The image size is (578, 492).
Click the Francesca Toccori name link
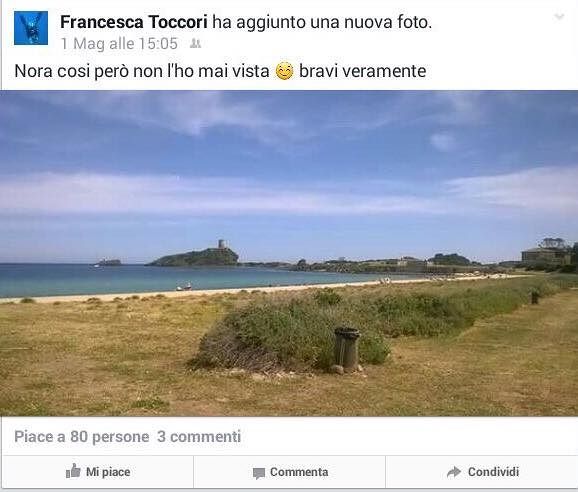[134, 22]
